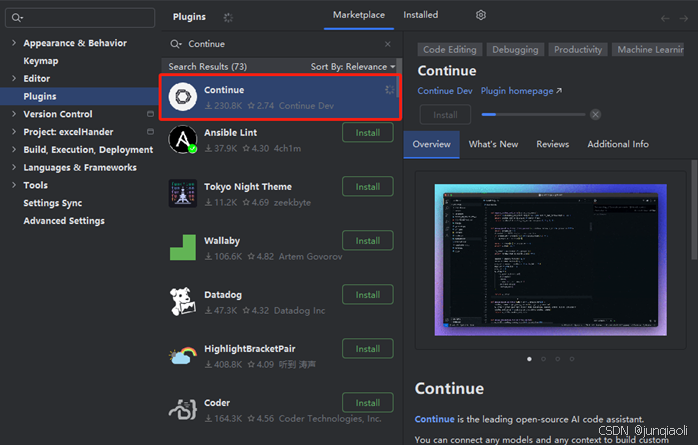
Task: Expand Project: excelHander node
Action: coord(14,132)
